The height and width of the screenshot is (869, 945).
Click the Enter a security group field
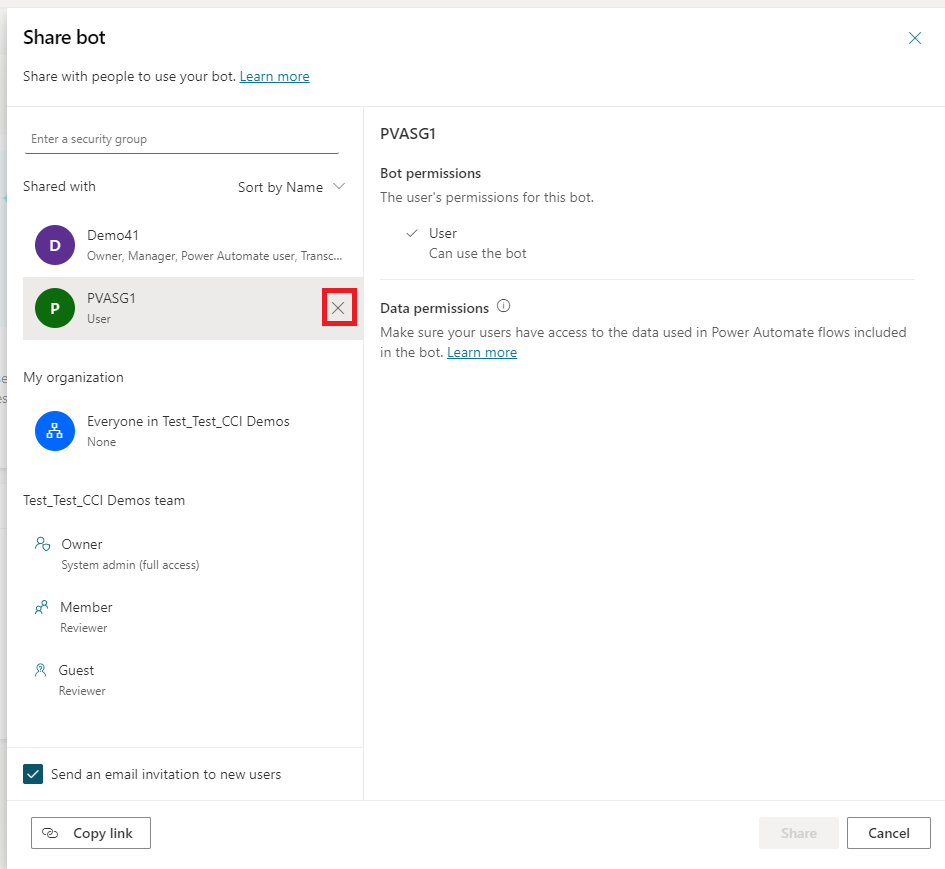181,139
